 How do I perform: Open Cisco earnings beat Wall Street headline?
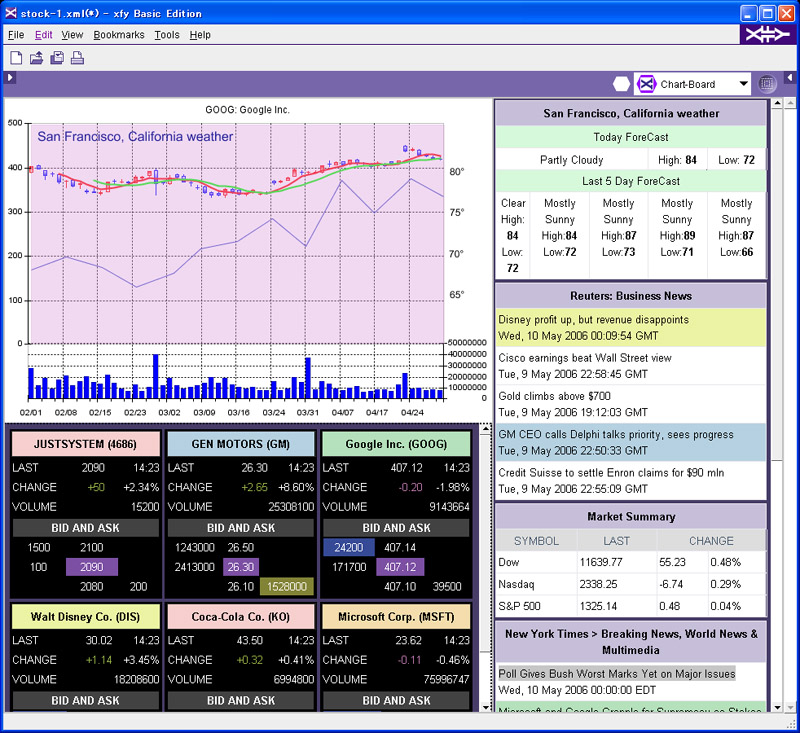pos(585,358)
